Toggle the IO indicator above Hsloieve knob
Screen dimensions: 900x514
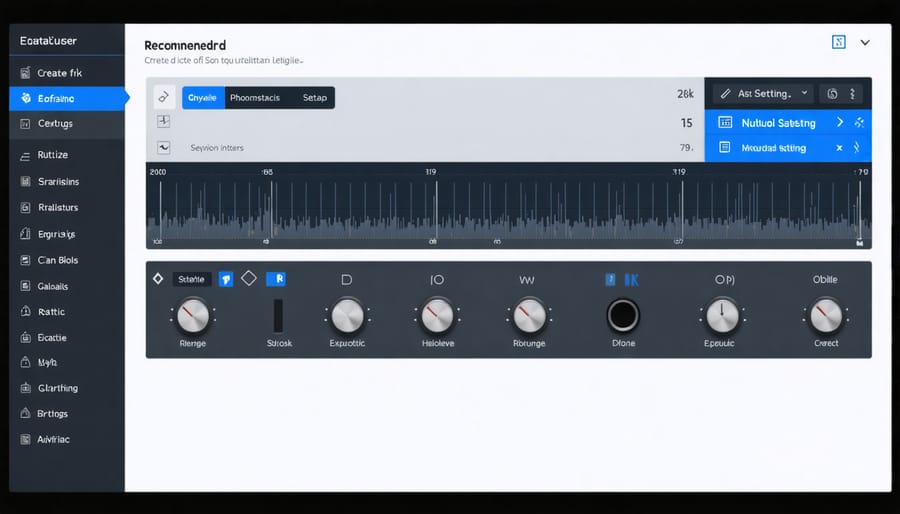(437, 279)
